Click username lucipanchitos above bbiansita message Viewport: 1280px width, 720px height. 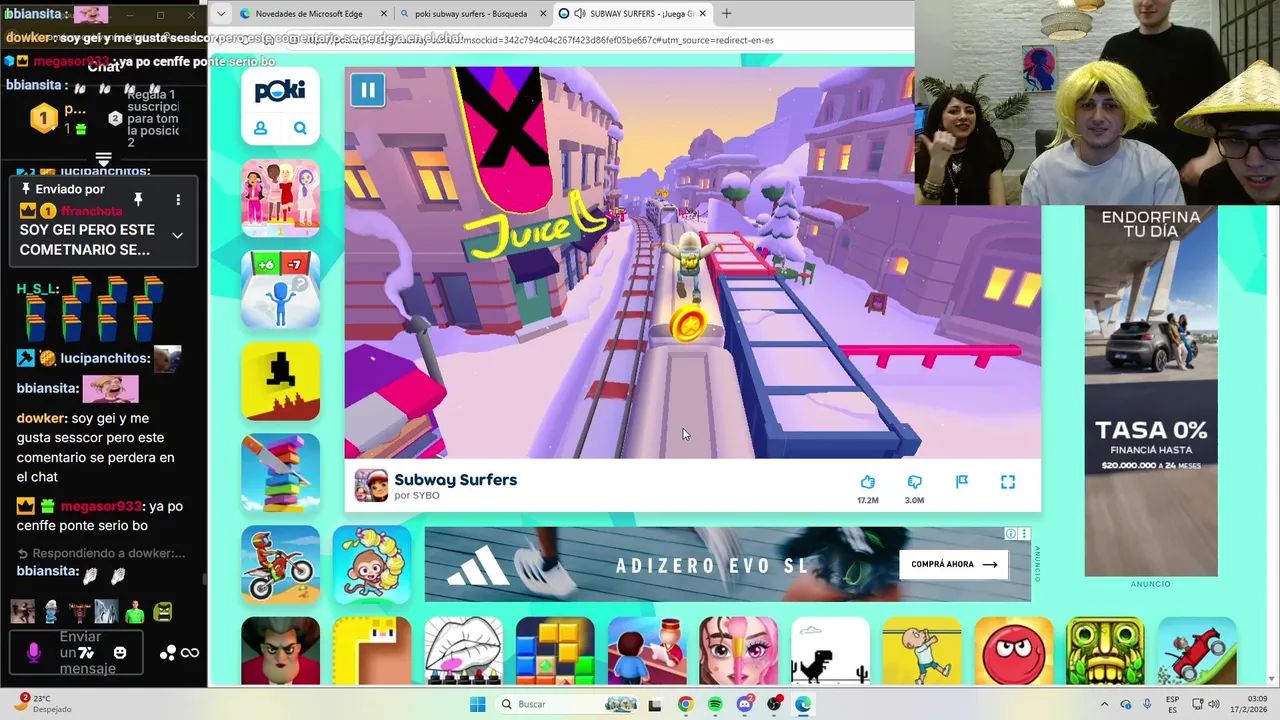(105, 358)
